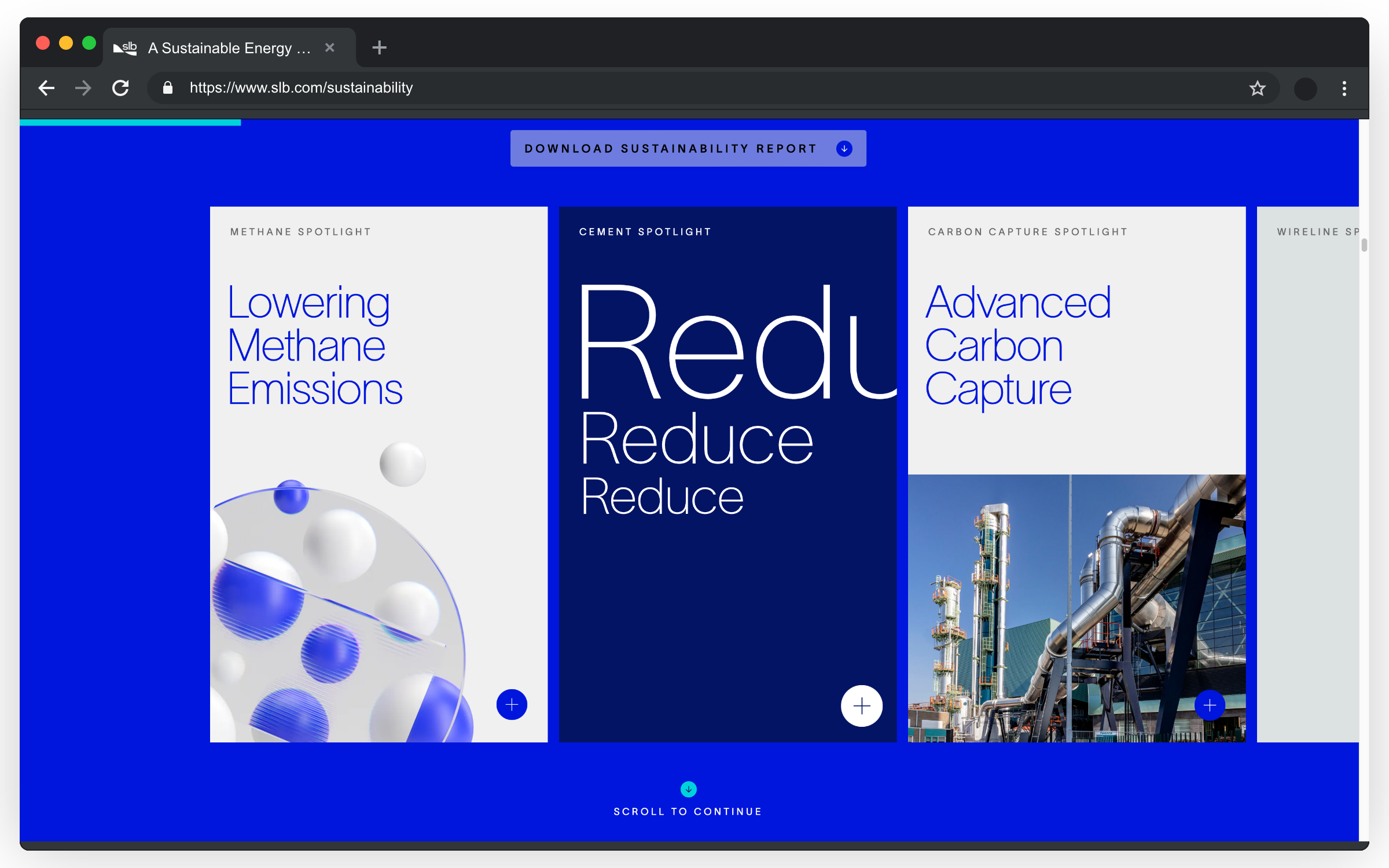Open a new browser tab
The height and width of the screenshot is (868, 1389).
click(379, 47)
